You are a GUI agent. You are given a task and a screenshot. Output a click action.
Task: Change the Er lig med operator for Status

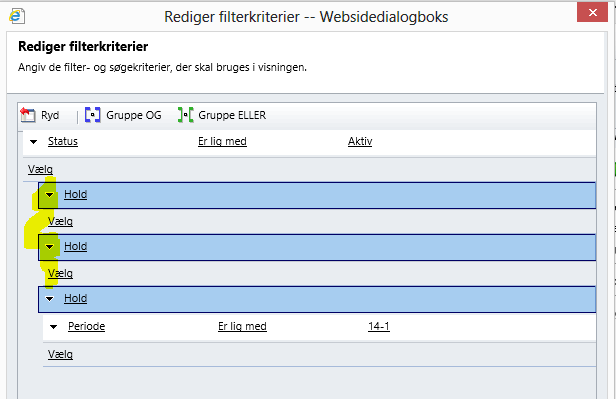222,141
